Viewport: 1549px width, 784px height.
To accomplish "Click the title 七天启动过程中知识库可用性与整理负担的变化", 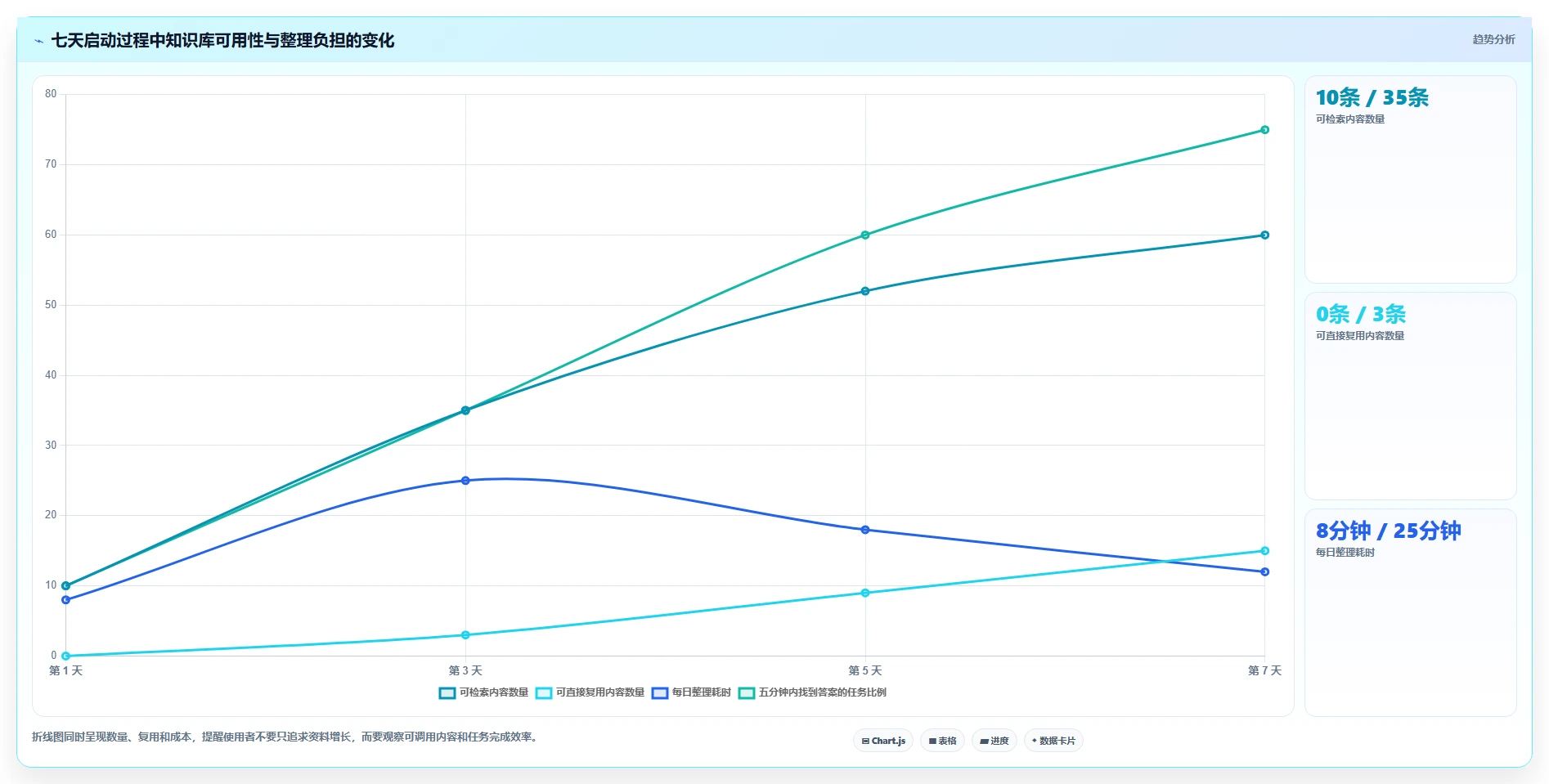I will (222, 40).
